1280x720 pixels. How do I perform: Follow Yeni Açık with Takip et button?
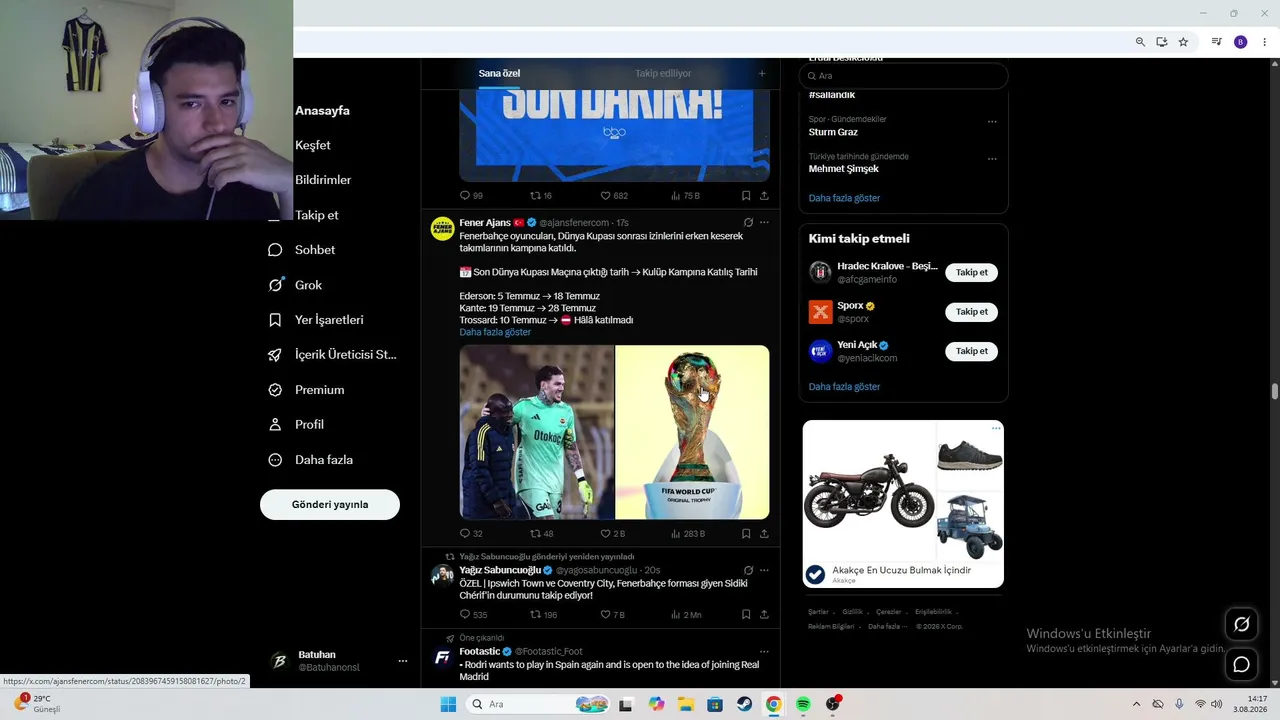971,351
